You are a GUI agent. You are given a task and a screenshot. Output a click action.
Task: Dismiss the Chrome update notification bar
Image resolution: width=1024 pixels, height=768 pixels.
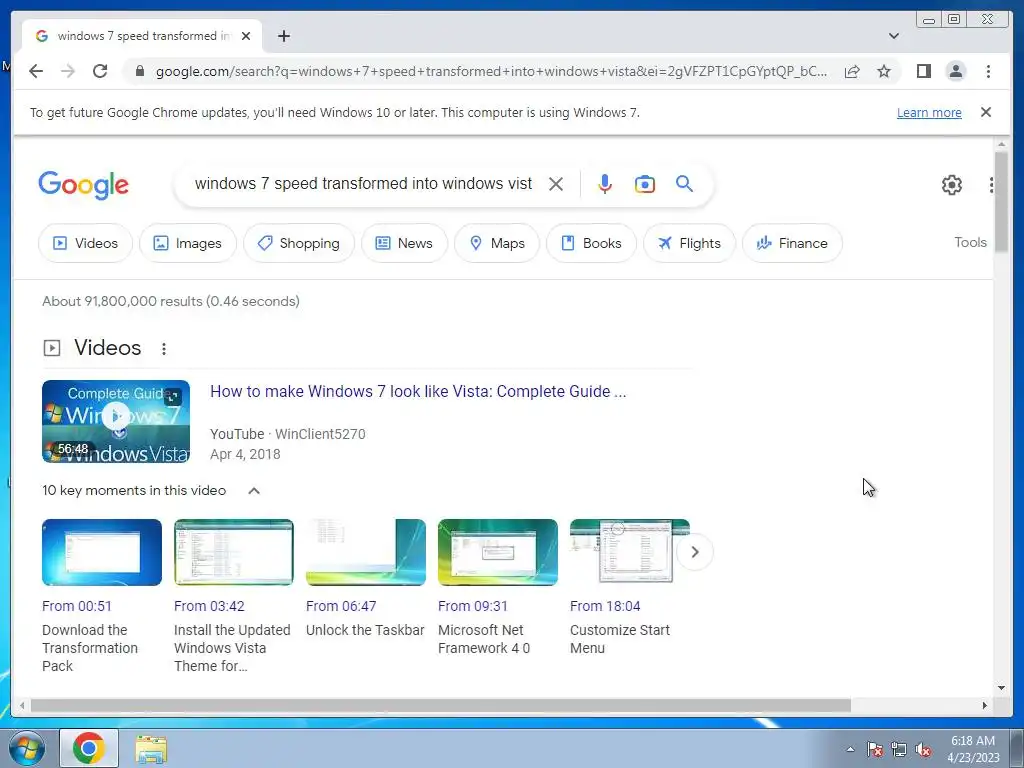[985, 112]
